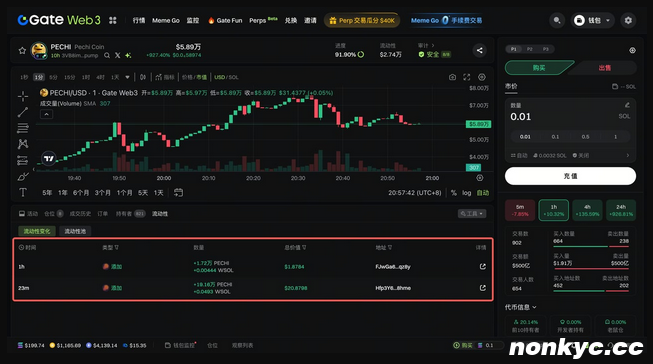Switch to the 流动性池 liquidity pool sub-tab
The height and width of the screenshot is (364, 653).
(75, 231)
